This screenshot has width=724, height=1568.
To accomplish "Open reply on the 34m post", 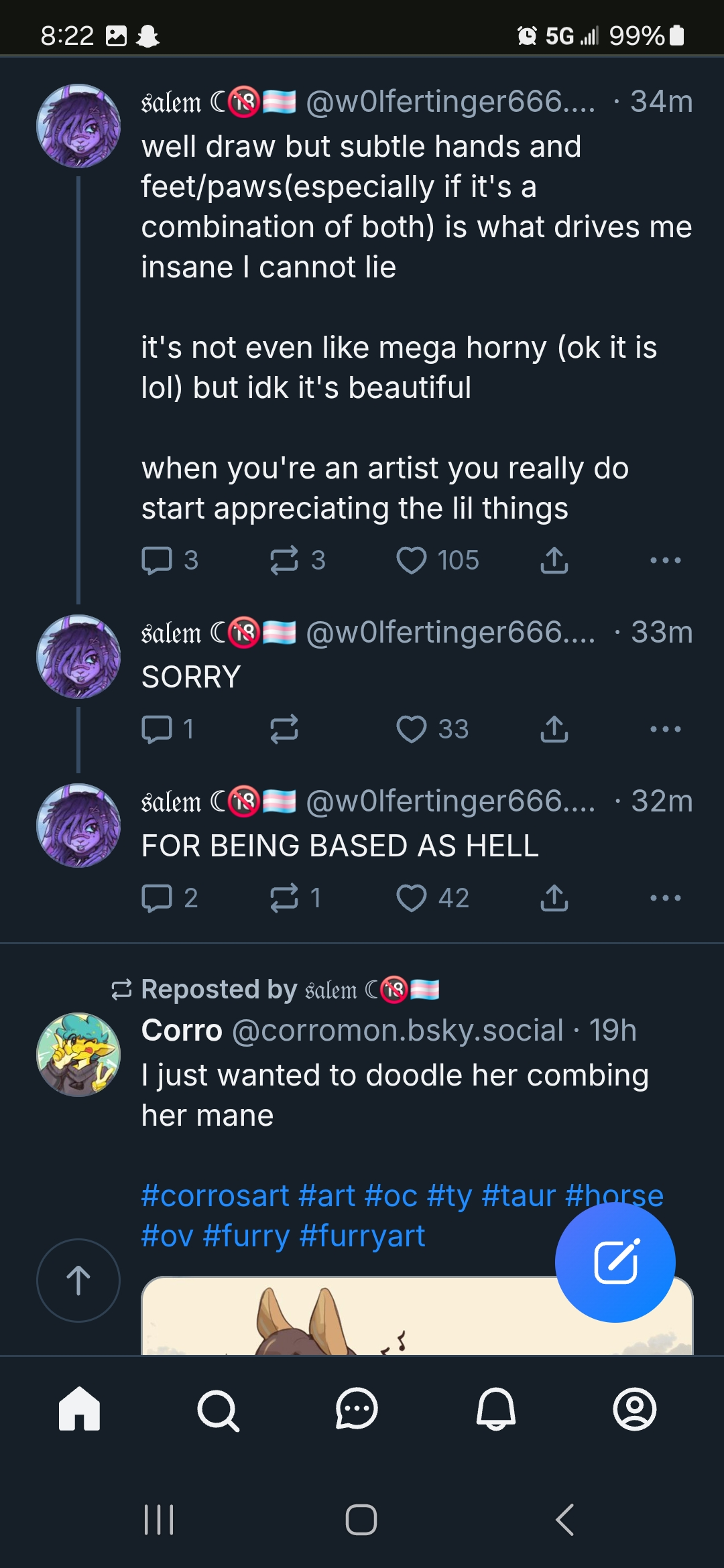I will coord(157,560).
